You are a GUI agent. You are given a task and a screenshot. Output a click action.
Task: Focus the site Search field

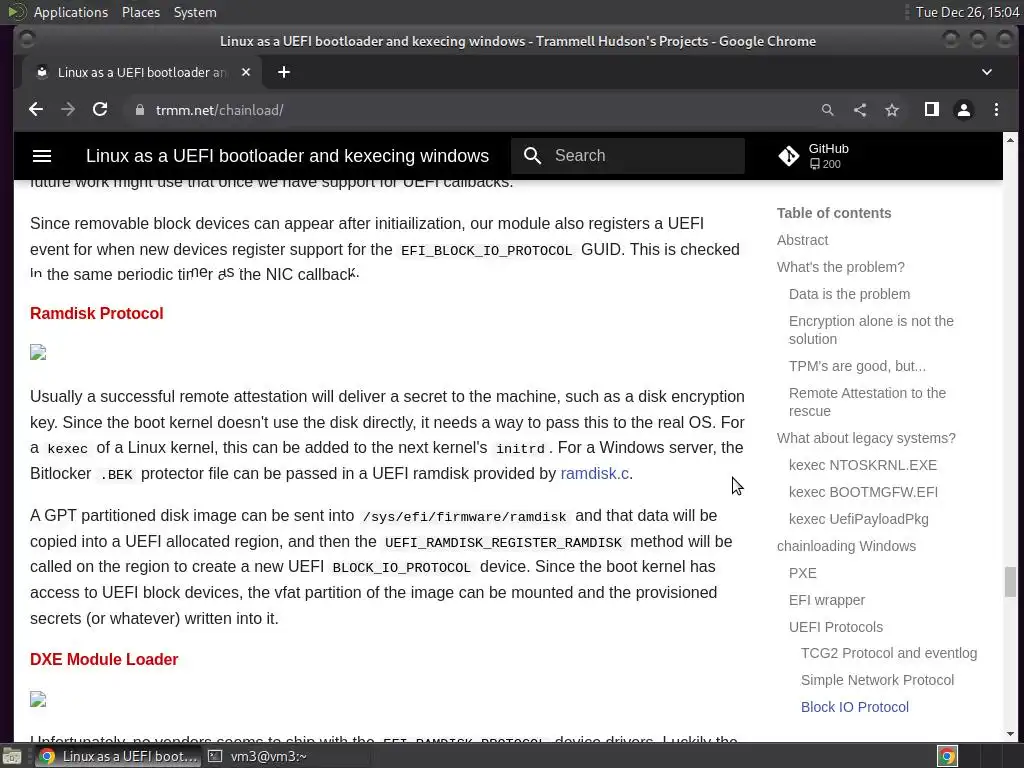(x=628, y=155)
